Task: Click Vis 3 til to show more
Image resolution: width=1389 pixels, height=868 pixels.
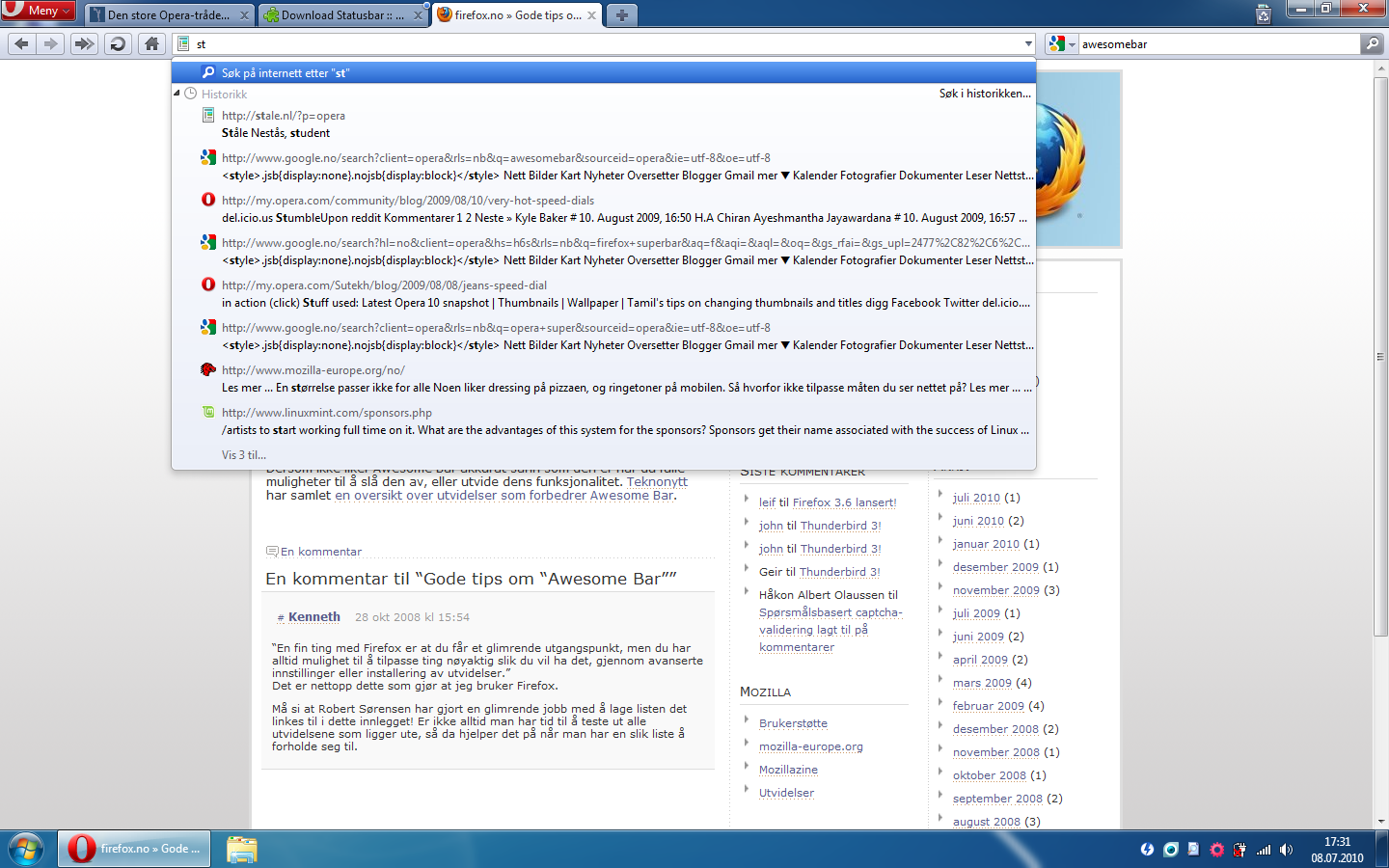Action: (244, 455)
